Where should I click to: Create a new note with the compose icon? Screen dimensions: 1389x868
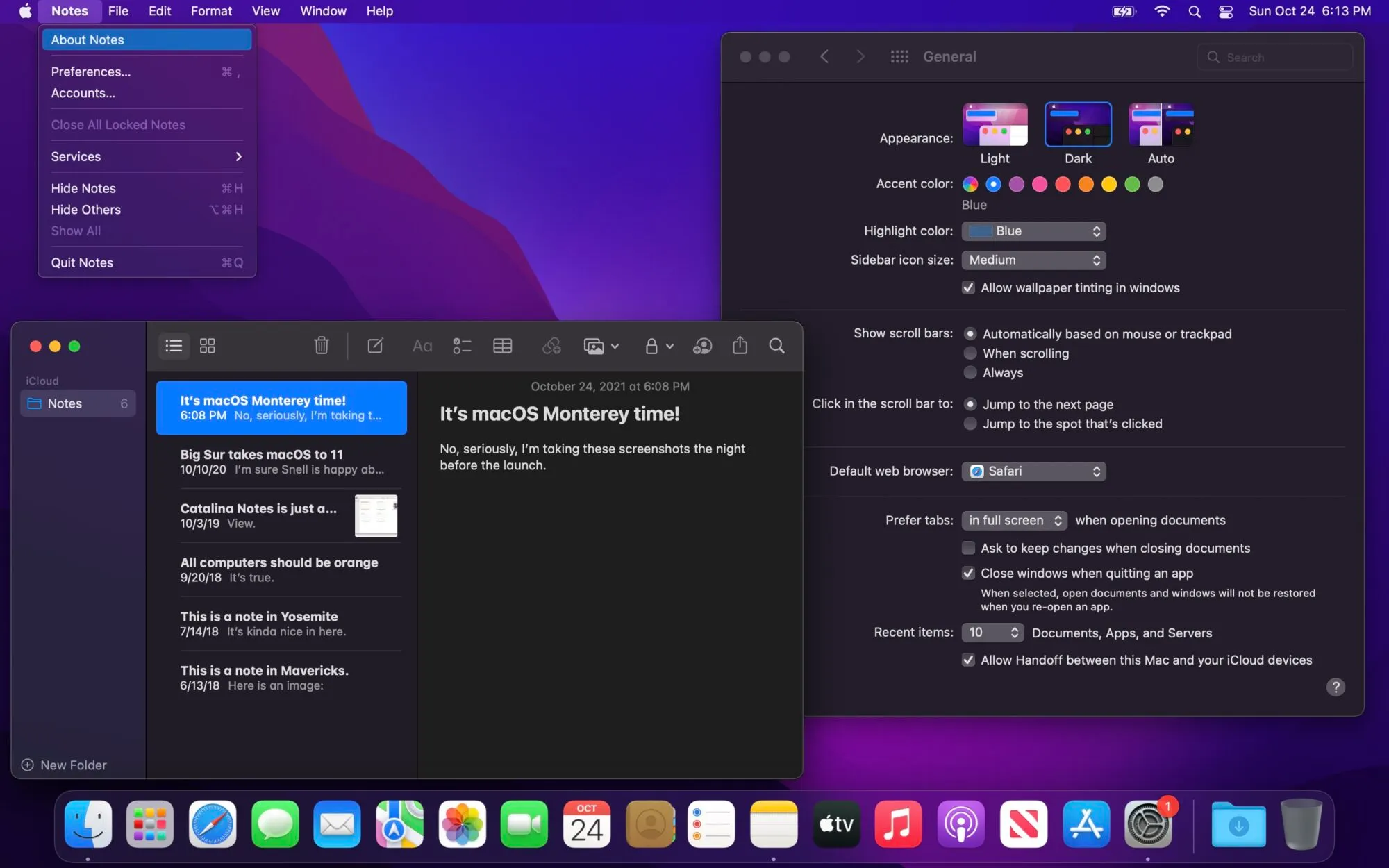pos(375,345)
